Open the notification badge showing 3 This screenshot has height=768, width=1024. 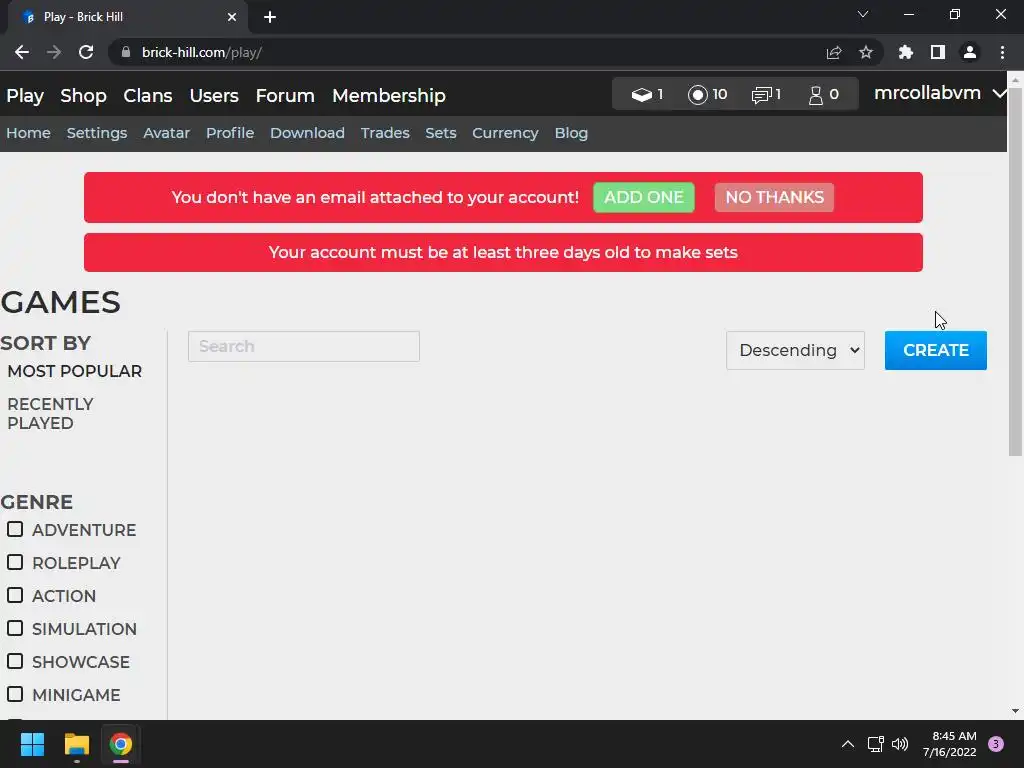point(996,744)
